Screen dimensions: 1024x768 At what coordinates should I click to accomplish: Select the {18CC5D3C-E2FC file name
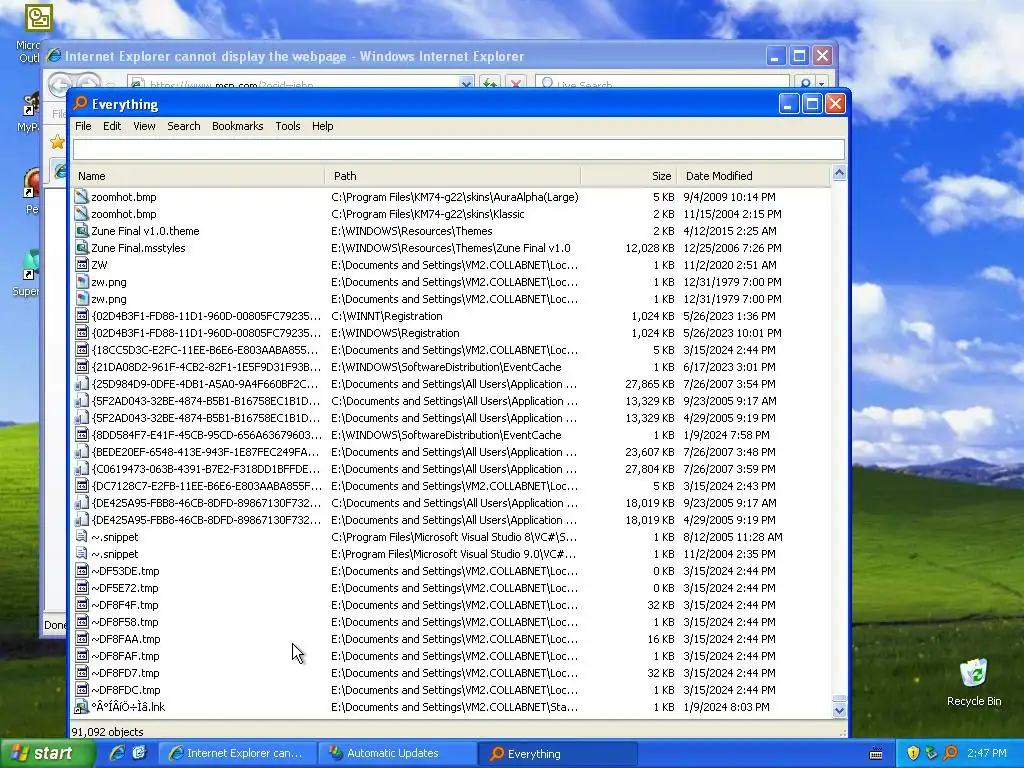pos(206,350)
